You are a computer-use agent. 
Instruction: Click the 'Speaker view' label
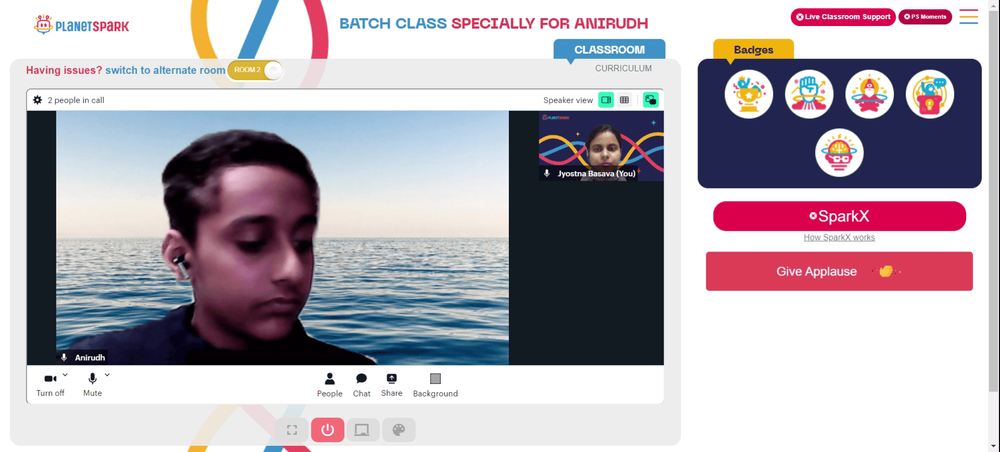568,100
